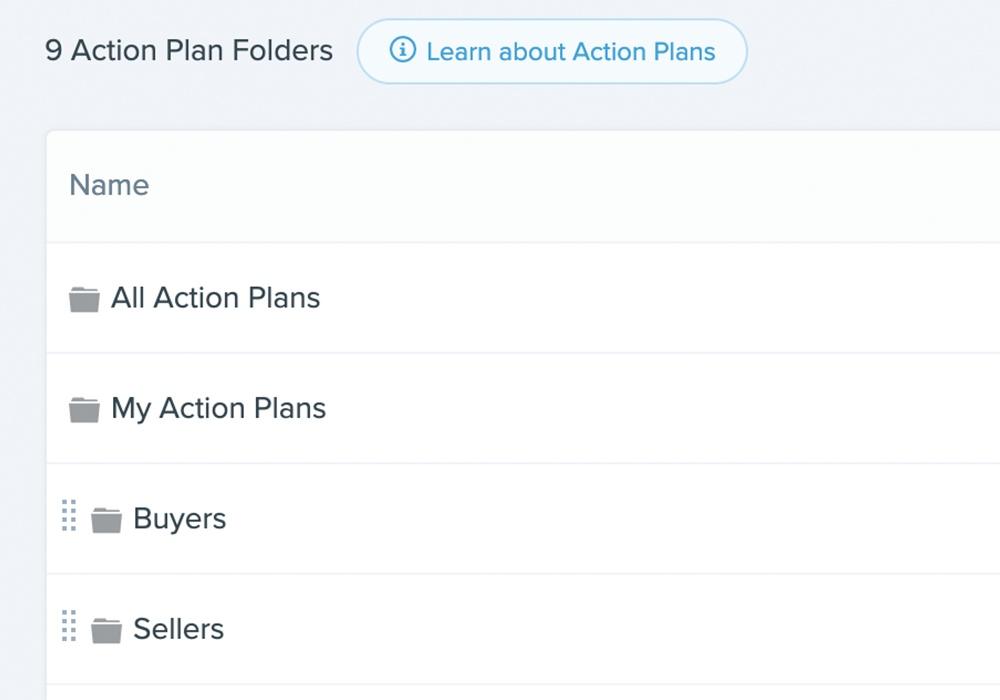Open the Sellers folder name
Viewport: 1000px width, 700px height.
[x=179, y=629]
